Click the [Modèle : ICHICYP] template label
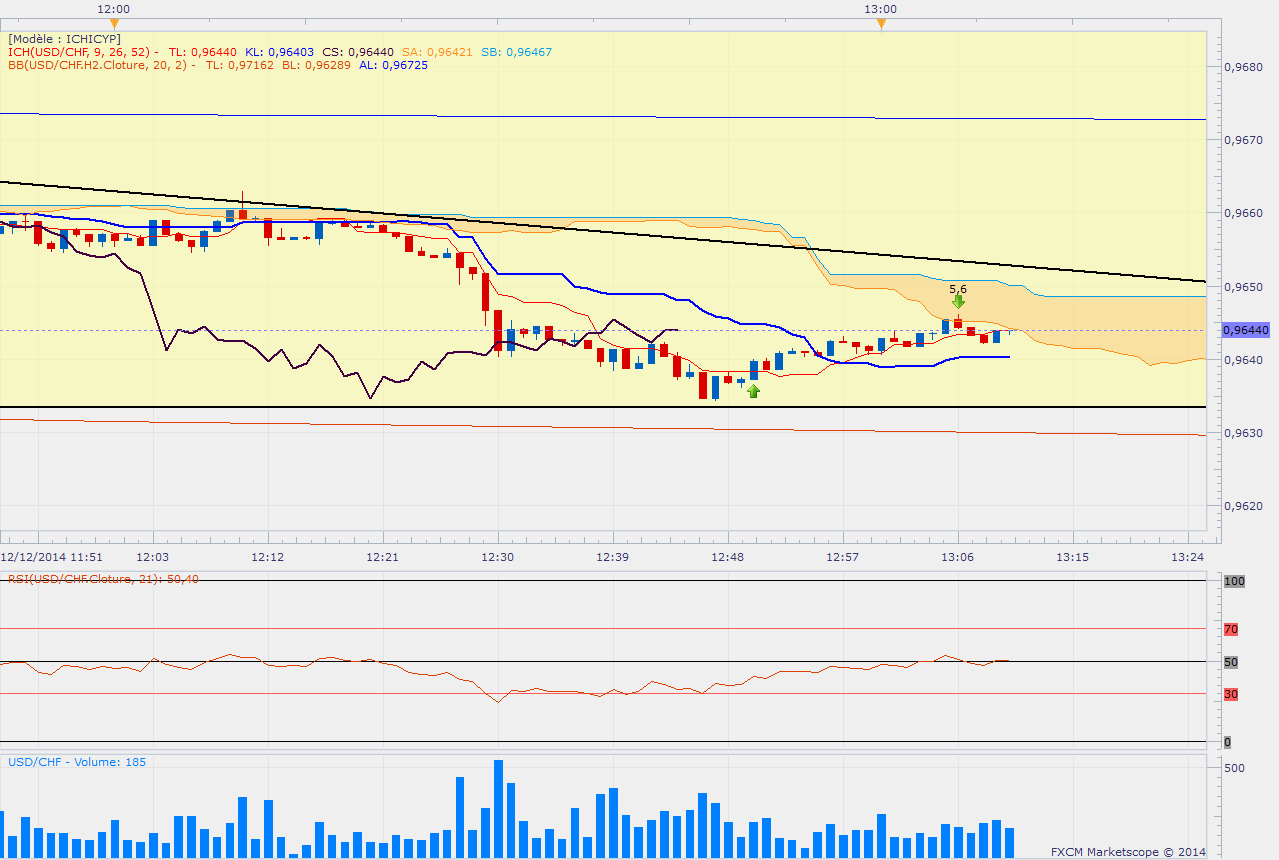This screenshot has height=860, width=1279. pos(64,39)
